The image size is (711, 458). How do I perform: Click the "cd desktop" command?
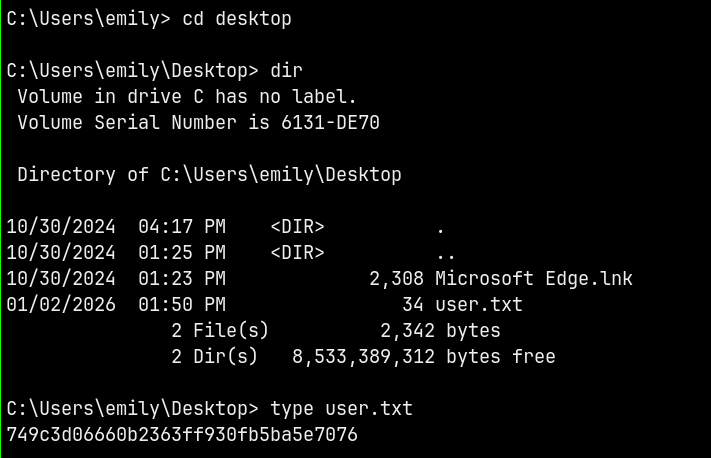[x=237, y=19]
